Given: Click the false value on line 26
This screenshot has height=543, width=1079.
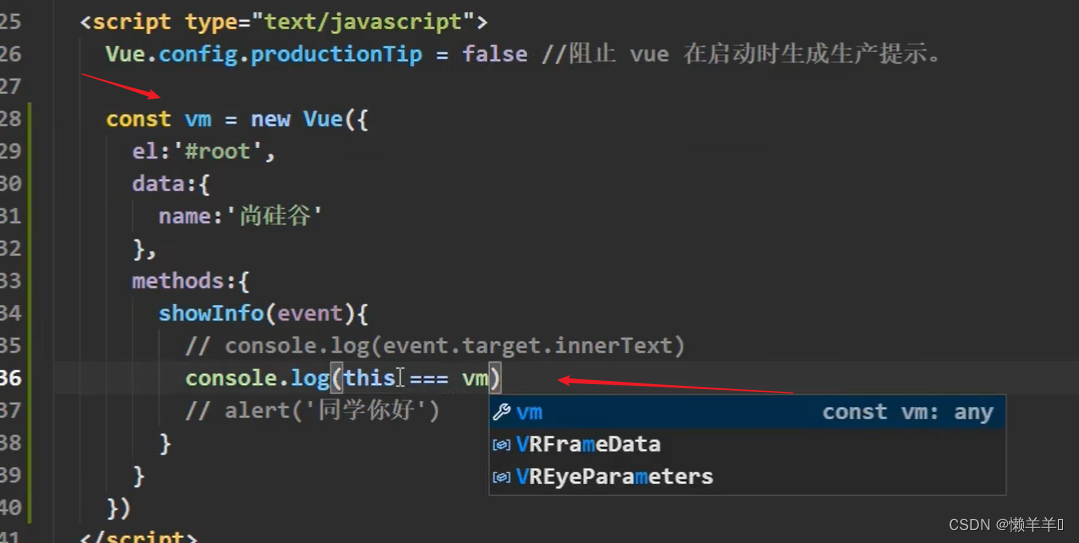Looking at the screenshot, I should click(494, 54).
